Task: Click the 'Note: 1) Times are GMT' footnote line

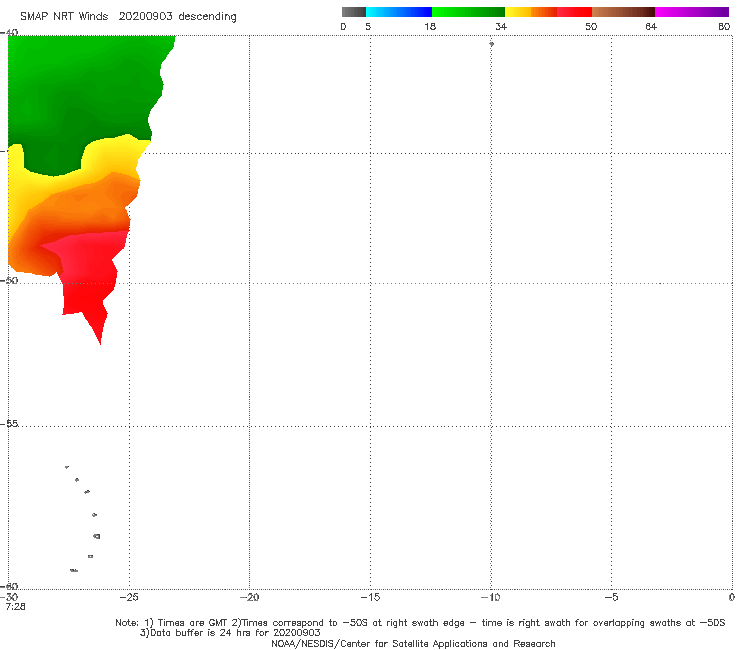Action: [x=420, y=623]
